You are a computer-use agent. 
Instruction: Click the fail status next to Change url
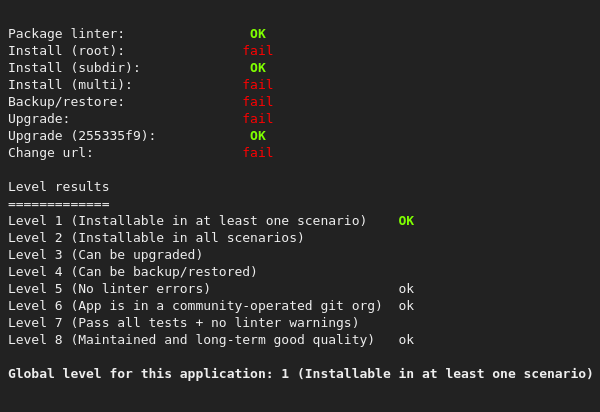[258, 153]
